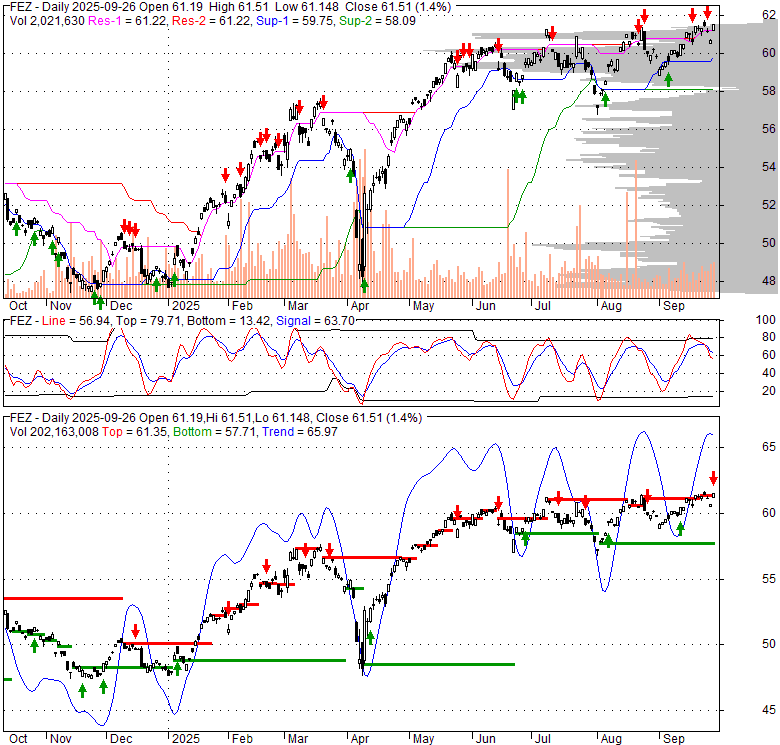Screen dimensions: 780x745
Task: Select the top chart title with Open 61.19
Action: [x=230, y=7]
